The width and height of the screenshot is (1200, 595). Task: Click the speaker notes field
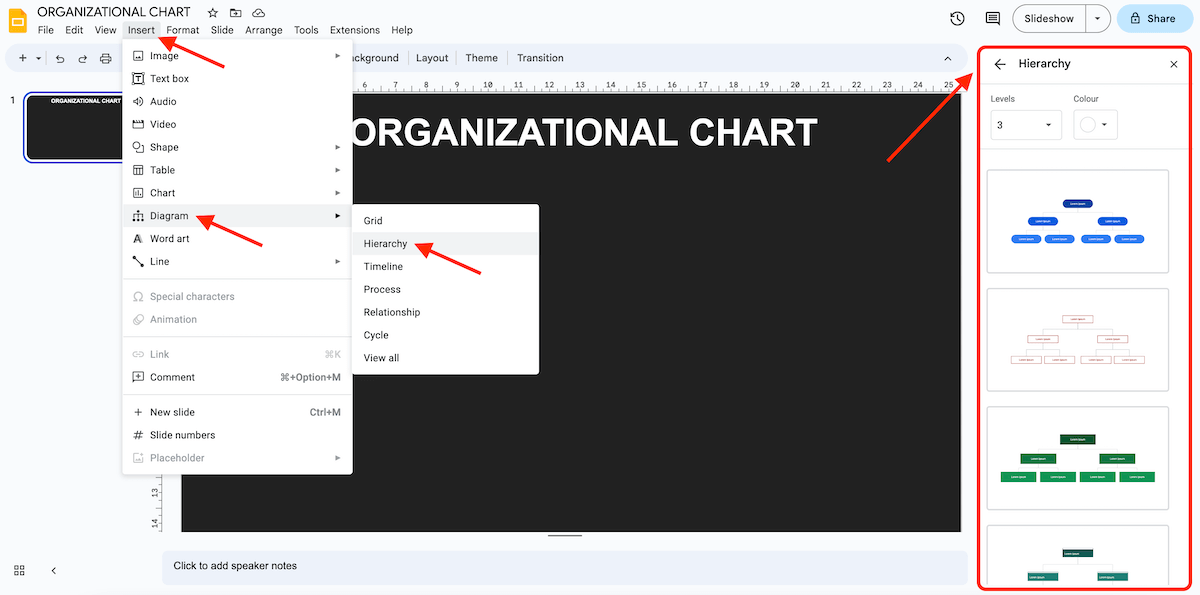(x=564, y=566)
